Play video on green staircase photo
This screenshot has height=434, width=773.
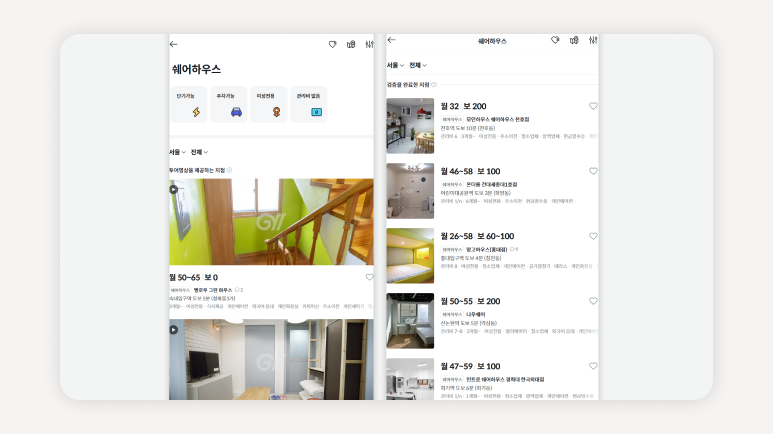pos(174,189)
